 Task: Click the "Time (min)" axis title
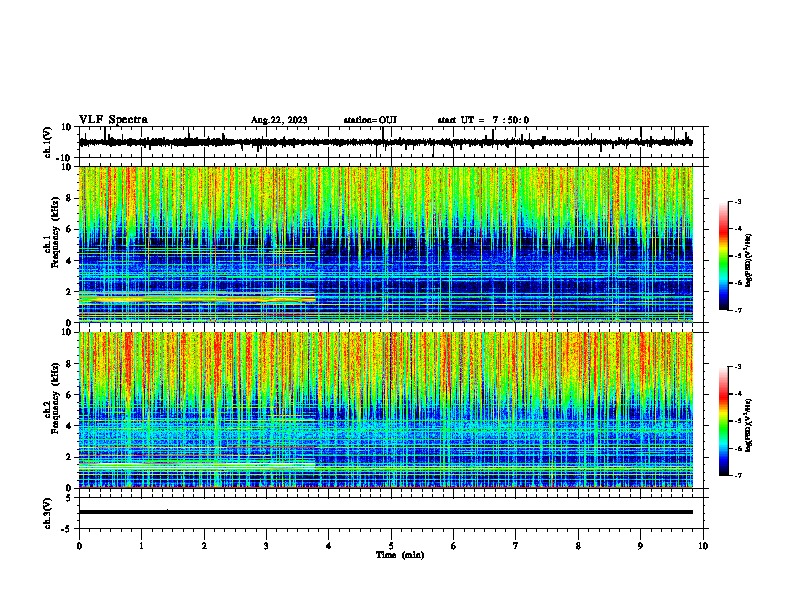[400, 555]
